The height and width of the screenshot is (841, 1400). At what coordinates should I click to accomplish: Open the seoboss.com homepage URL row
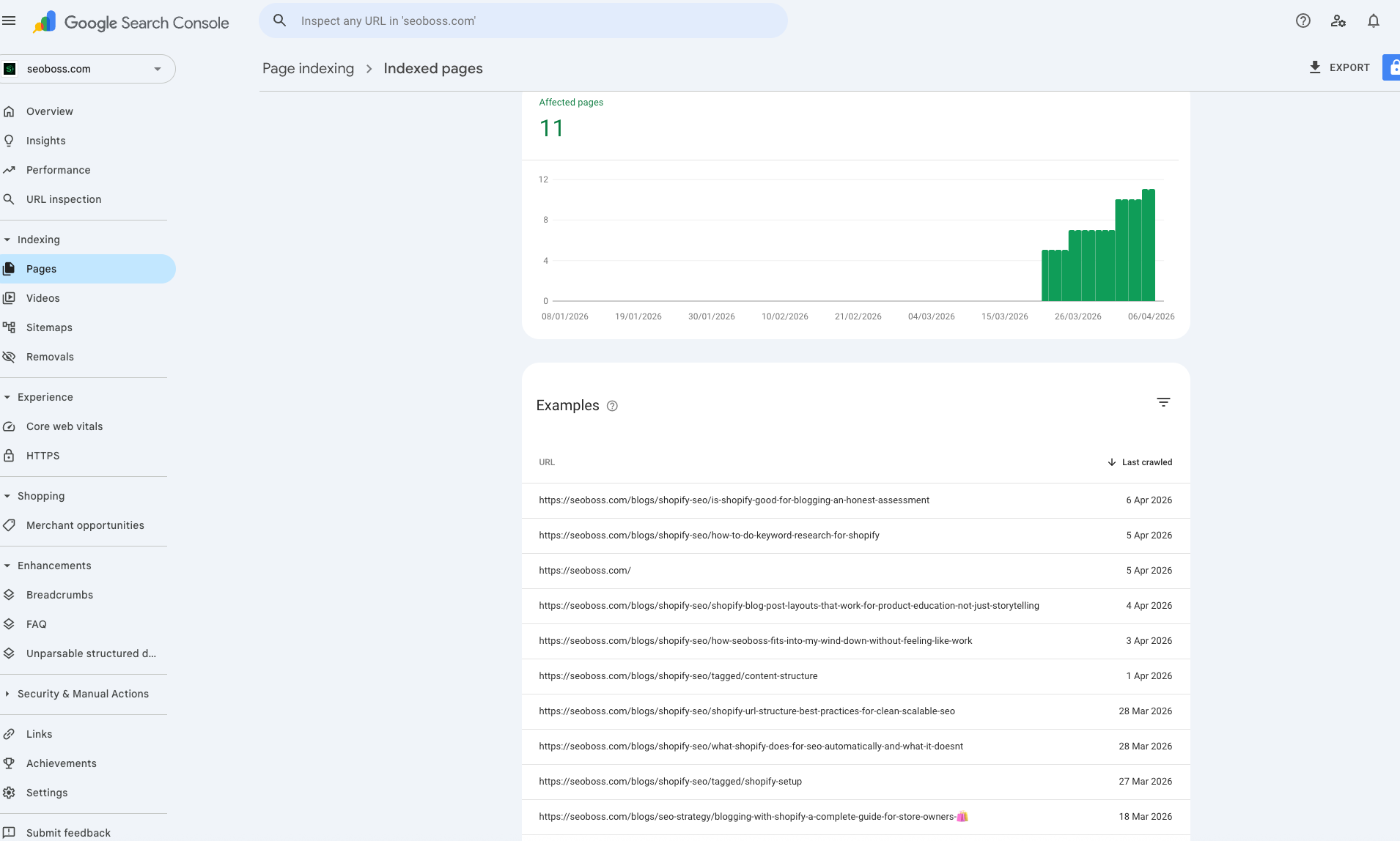click(x=855, y=571)
